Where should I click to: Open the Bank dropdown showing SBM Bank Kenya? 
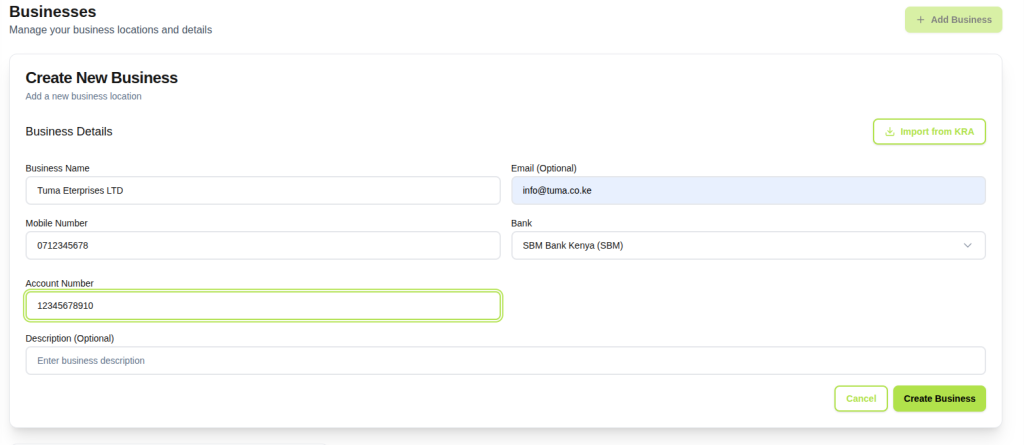pos(748,245)
